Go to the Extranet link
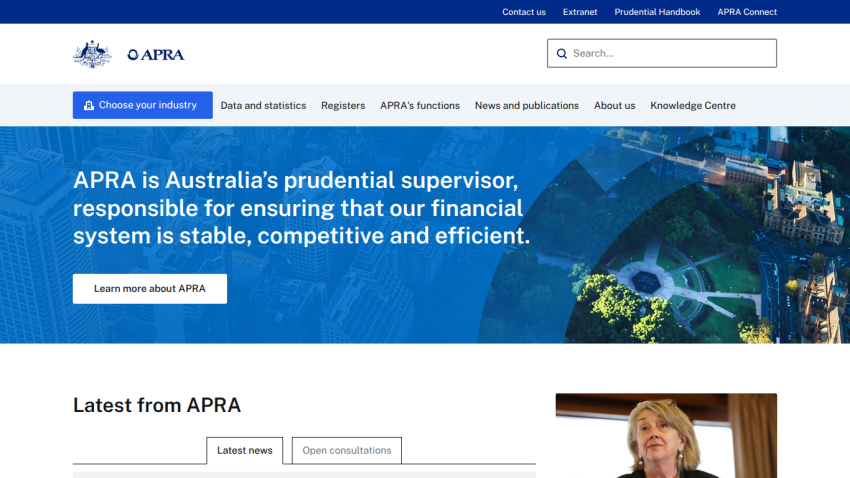This screenshot has width=850, height=478. [579, 12]
